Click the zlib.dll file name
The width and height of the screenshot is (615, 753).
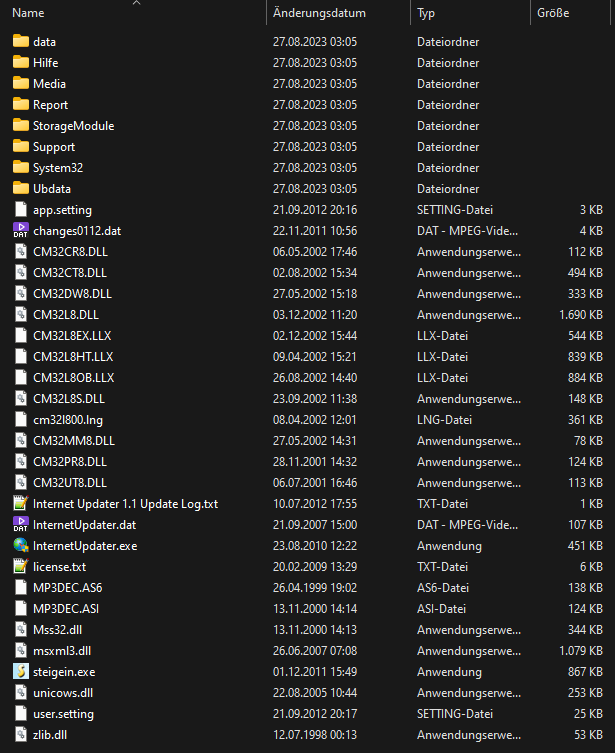coord(48,735)
